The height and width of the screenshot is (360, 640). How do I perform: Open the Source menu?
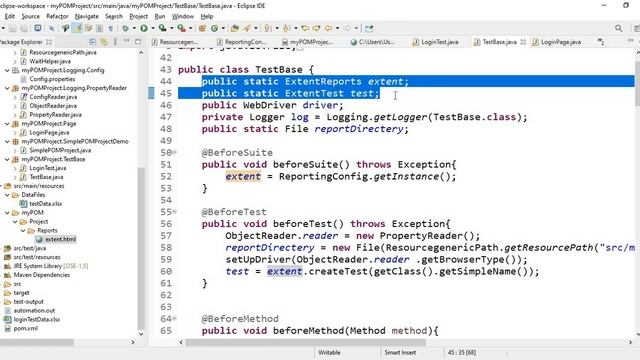[x=31, y=16]
